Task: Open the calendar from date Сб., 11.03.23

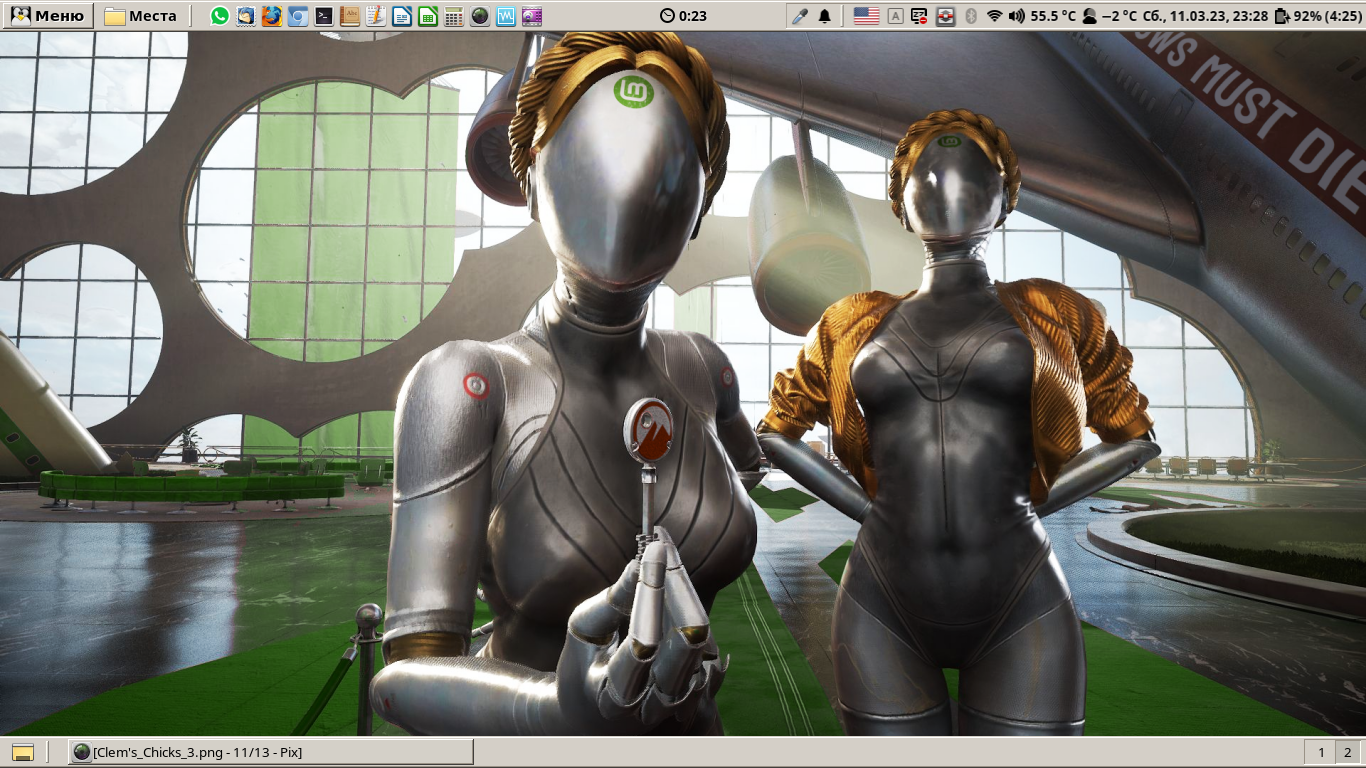Action: pos(1205,16)
